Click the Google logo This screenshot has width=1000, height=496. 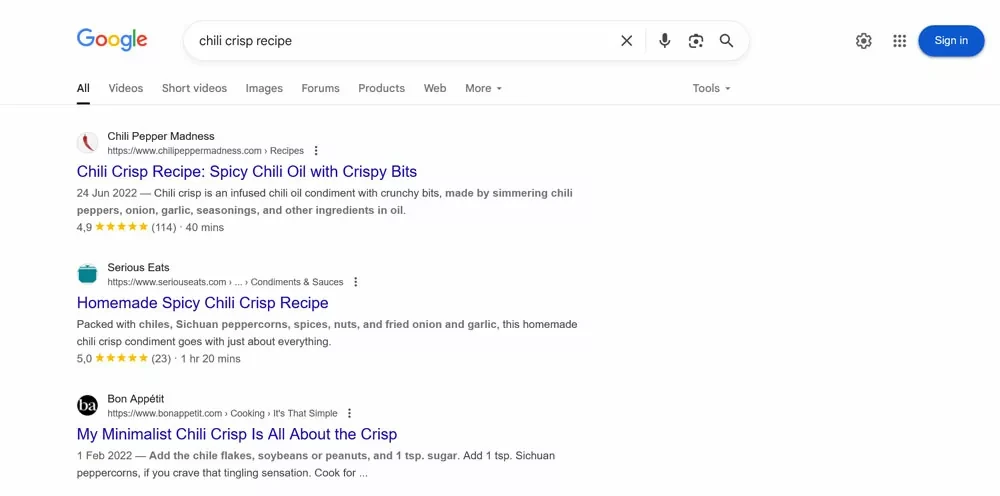pyautogui.click(x=112, y=40)
